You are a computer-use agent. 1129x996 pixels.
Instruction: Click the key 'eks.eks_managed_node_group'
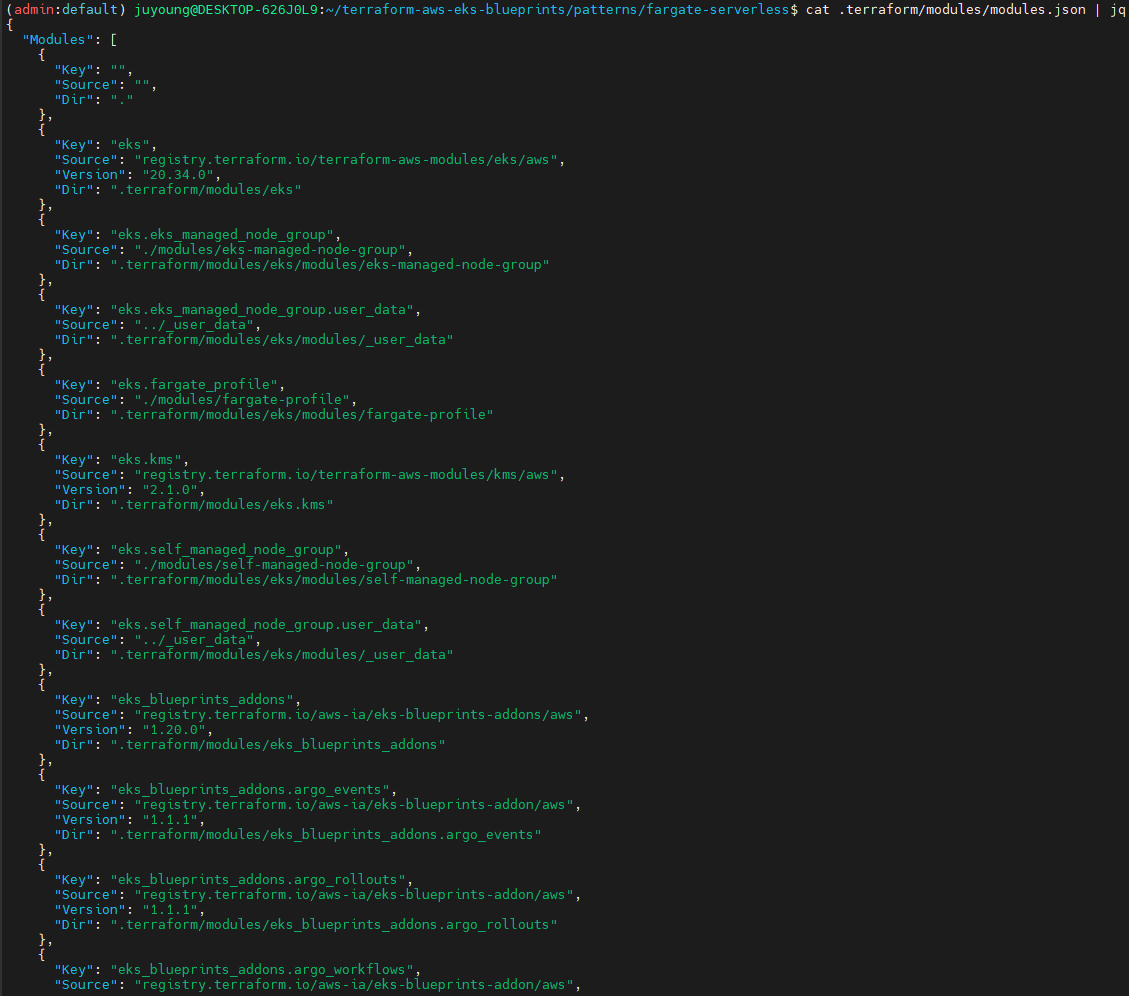[x=222, y=235]
